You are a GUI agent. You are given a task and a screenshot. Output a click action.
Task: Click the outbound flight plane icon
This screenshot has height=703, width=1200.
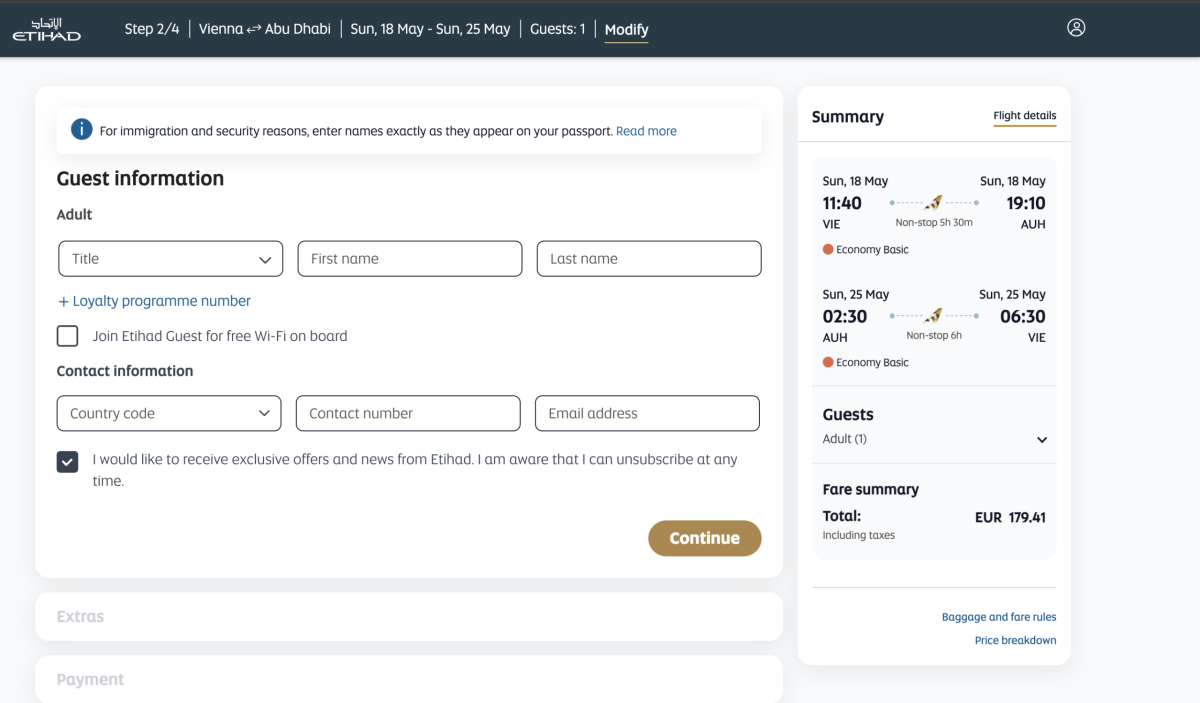point(934,203)
